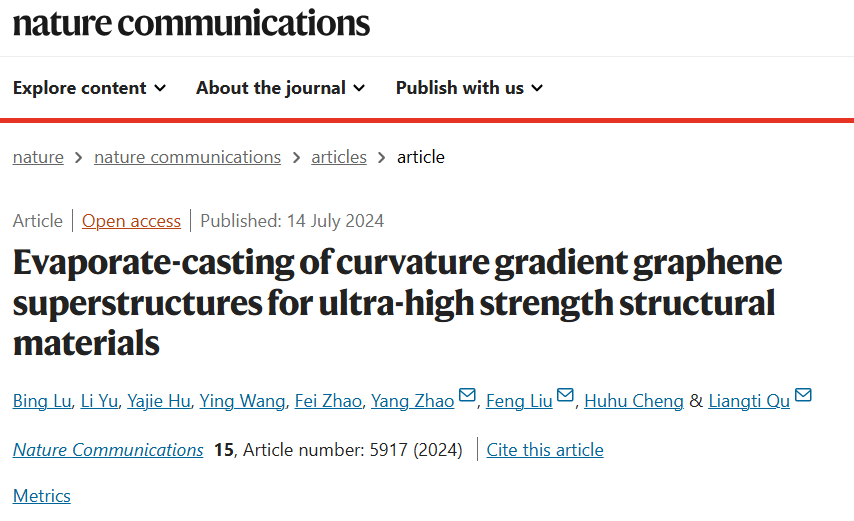Click the nature communications logo
Image resolution: width=854 pixels, height=521 pixels.
[x=191, y=23]
